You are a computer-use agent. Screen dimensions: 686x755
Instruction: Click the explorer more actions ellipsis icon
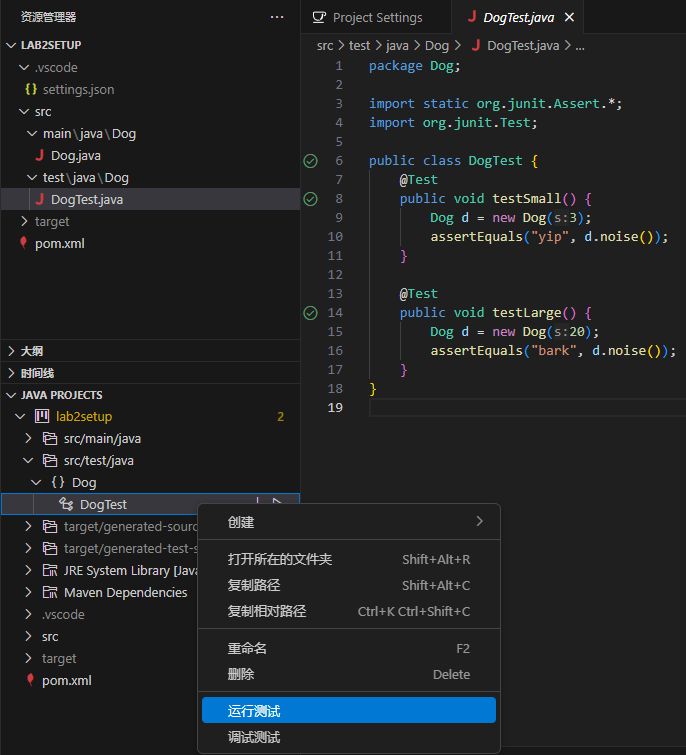277,17
